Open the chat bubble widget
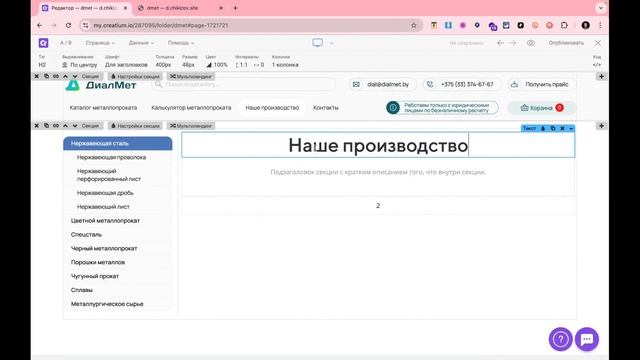 pos(587,339)
